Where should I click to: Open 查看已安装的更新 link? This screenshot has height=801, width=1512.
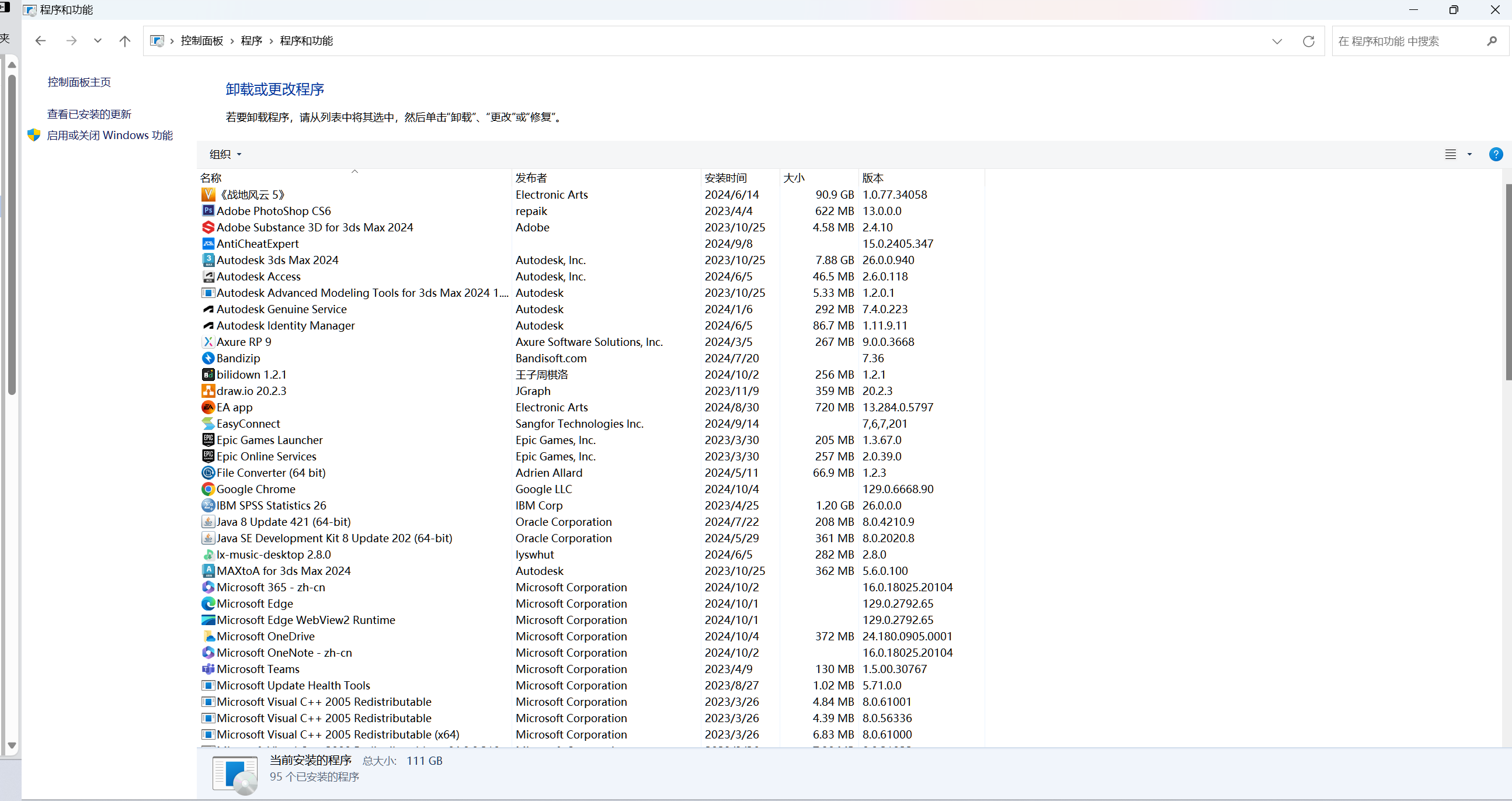(89, 114)
